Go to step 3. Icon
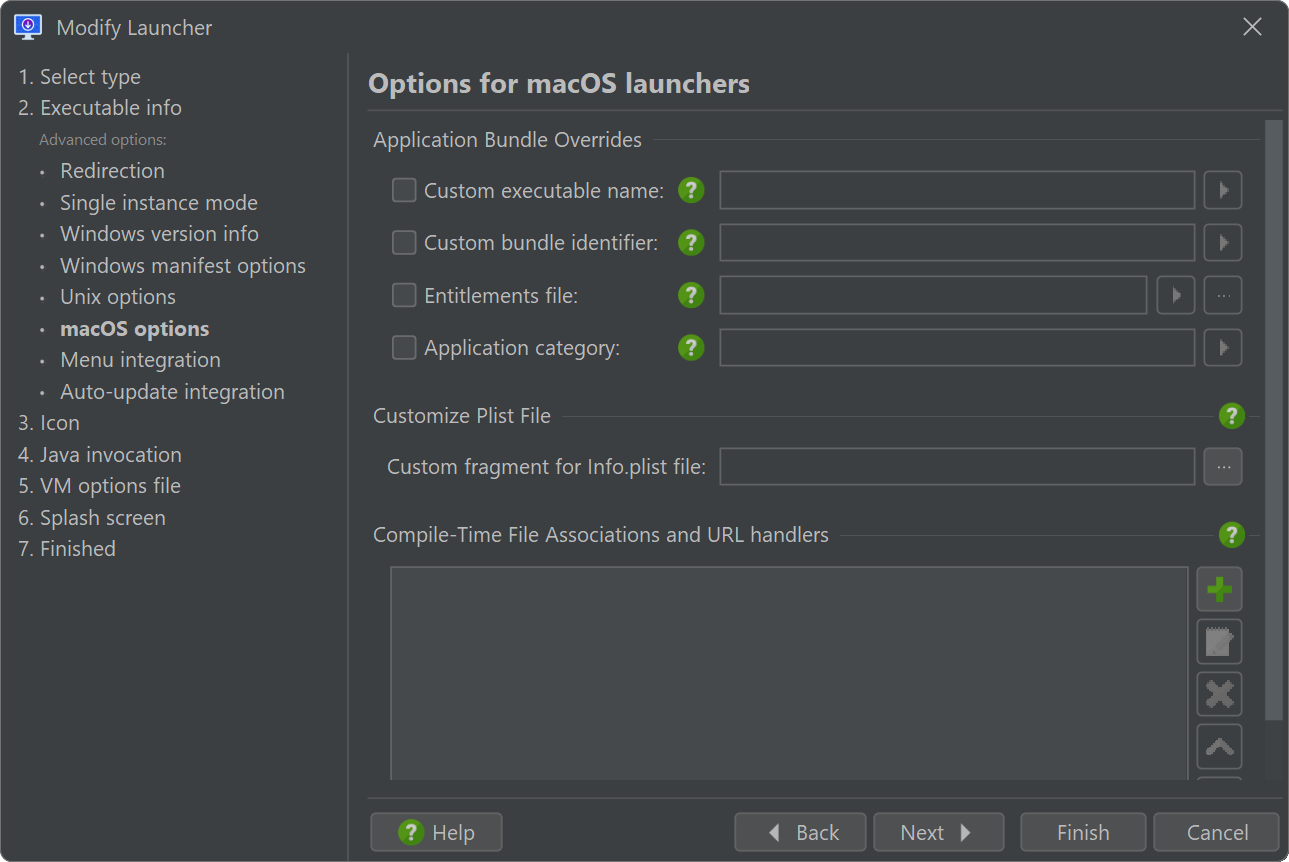This screenshot has height=862, width=1289. pos(49,423)
